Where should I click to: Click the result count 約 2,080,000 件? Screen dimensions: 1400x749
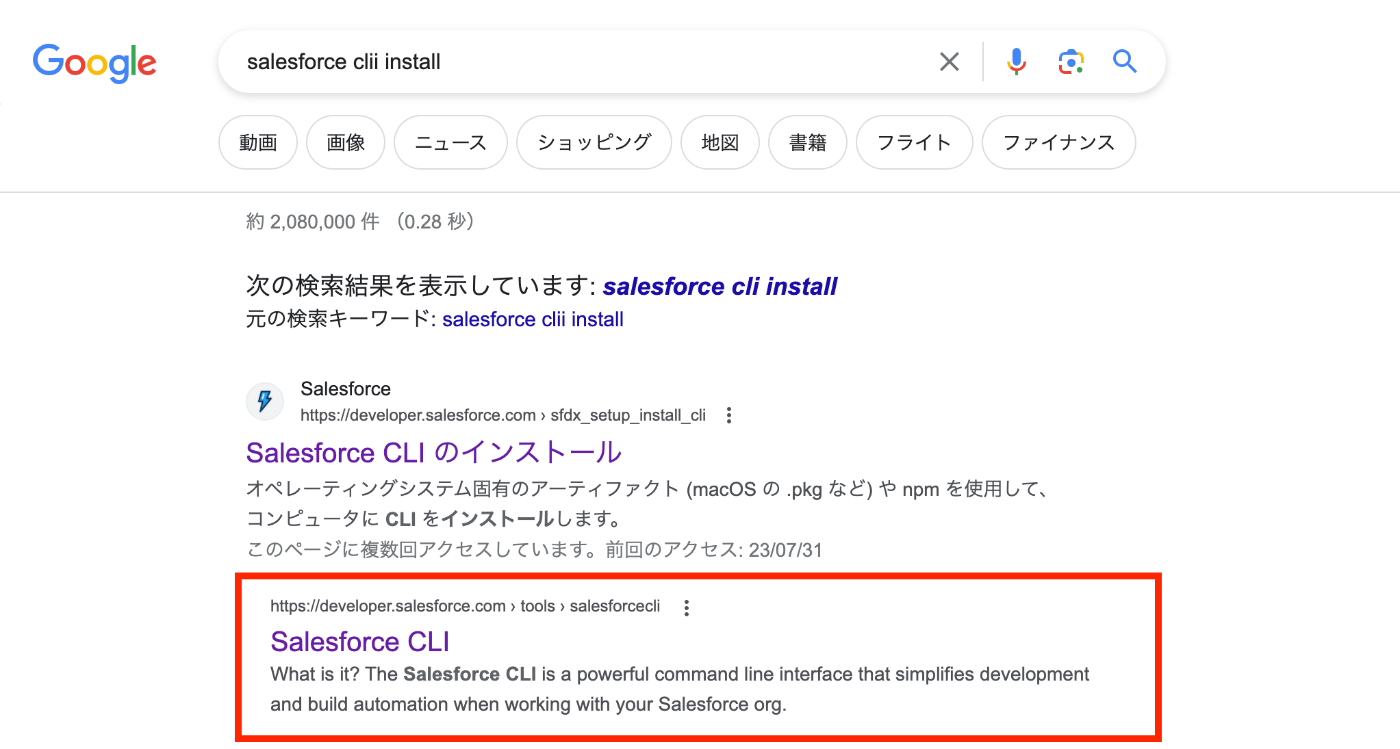coord(313,222)
